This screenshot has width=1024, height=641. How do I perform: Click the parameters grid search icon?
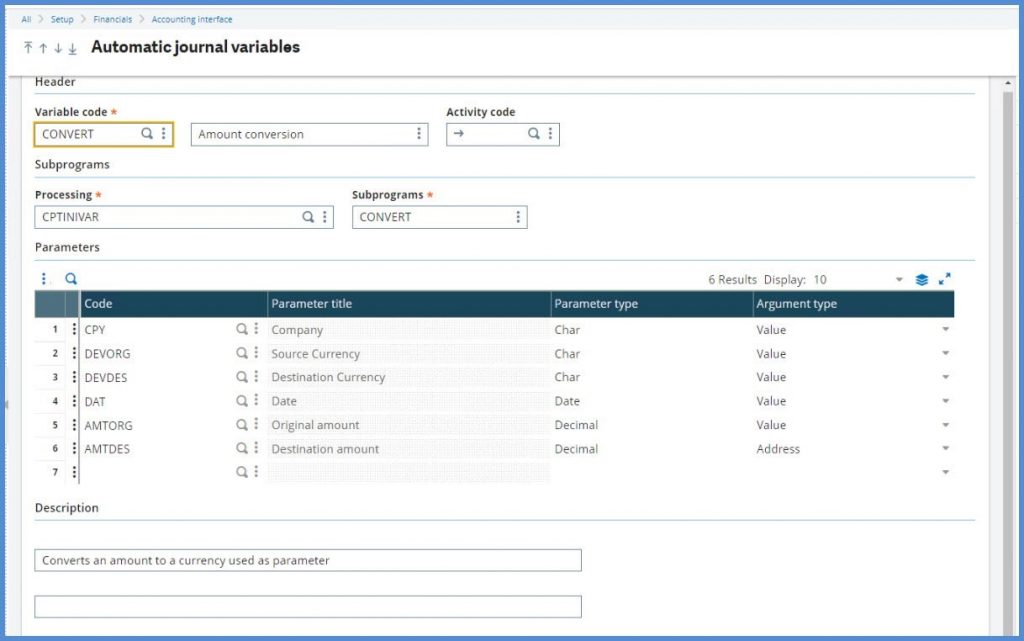71,280
